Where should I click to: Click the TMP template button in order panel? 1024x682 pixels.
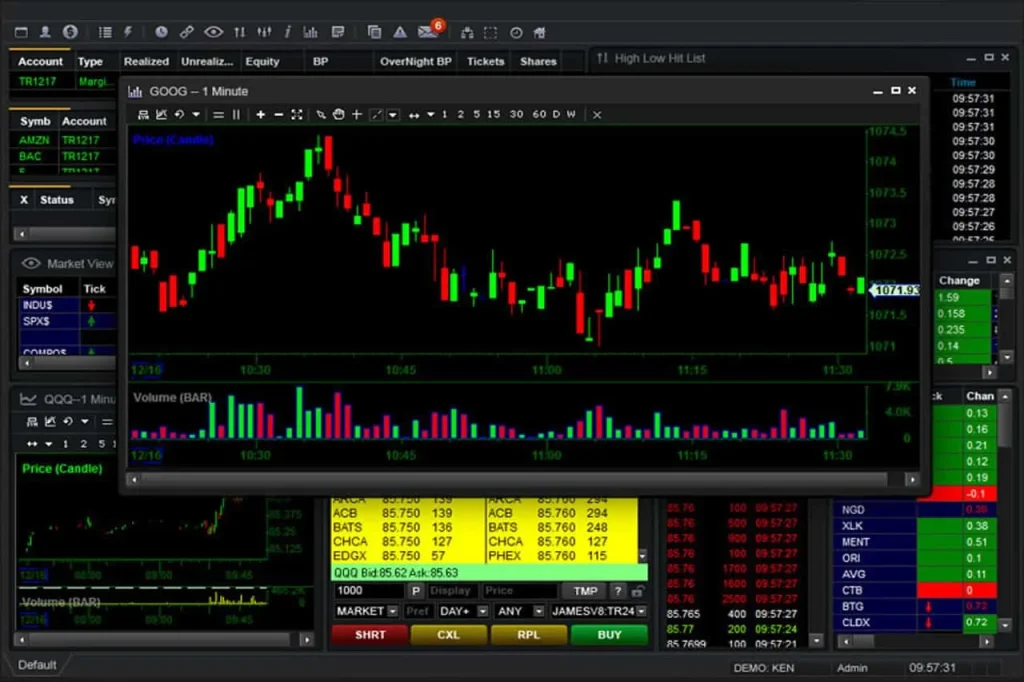pos(584,591)
